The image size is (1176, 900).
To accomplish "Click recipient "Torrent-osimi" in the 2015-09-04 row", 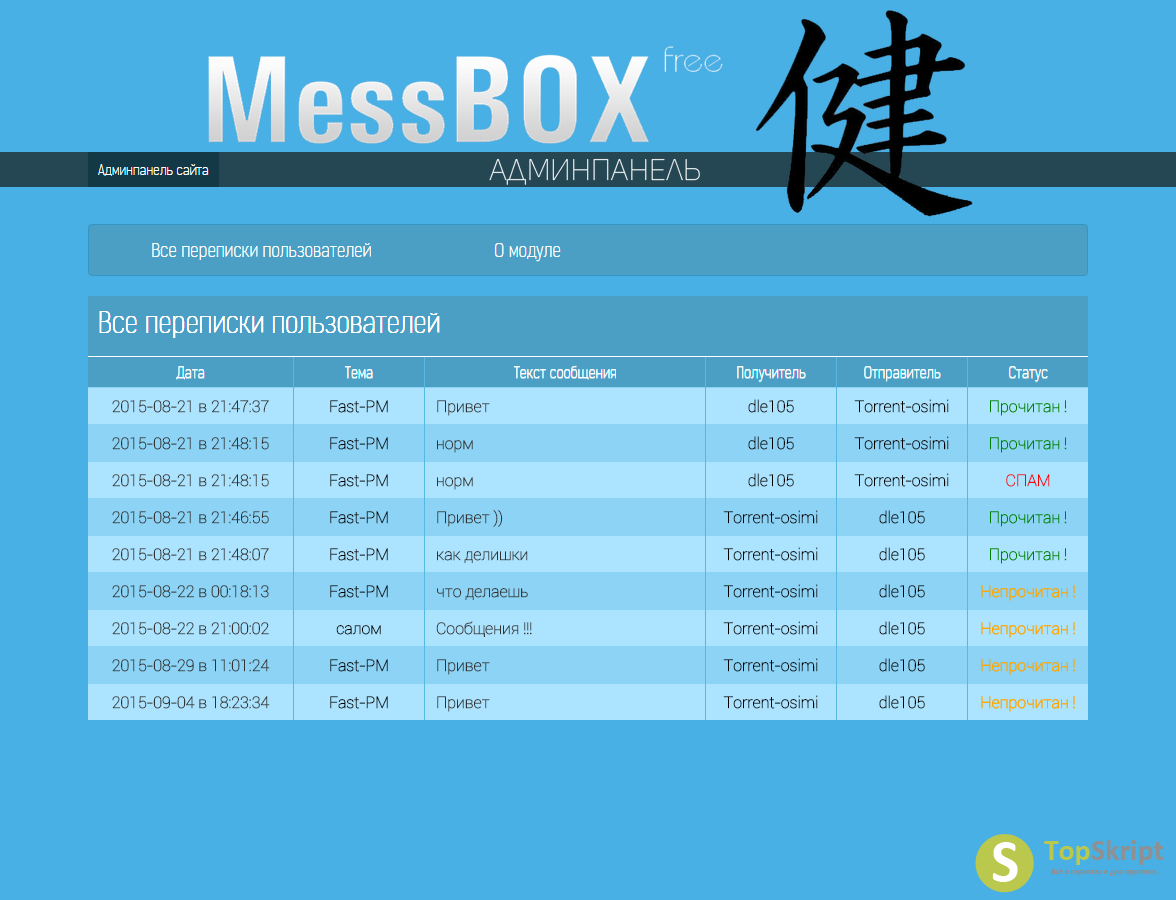I will pyautogui.click(x=771, y=703).
